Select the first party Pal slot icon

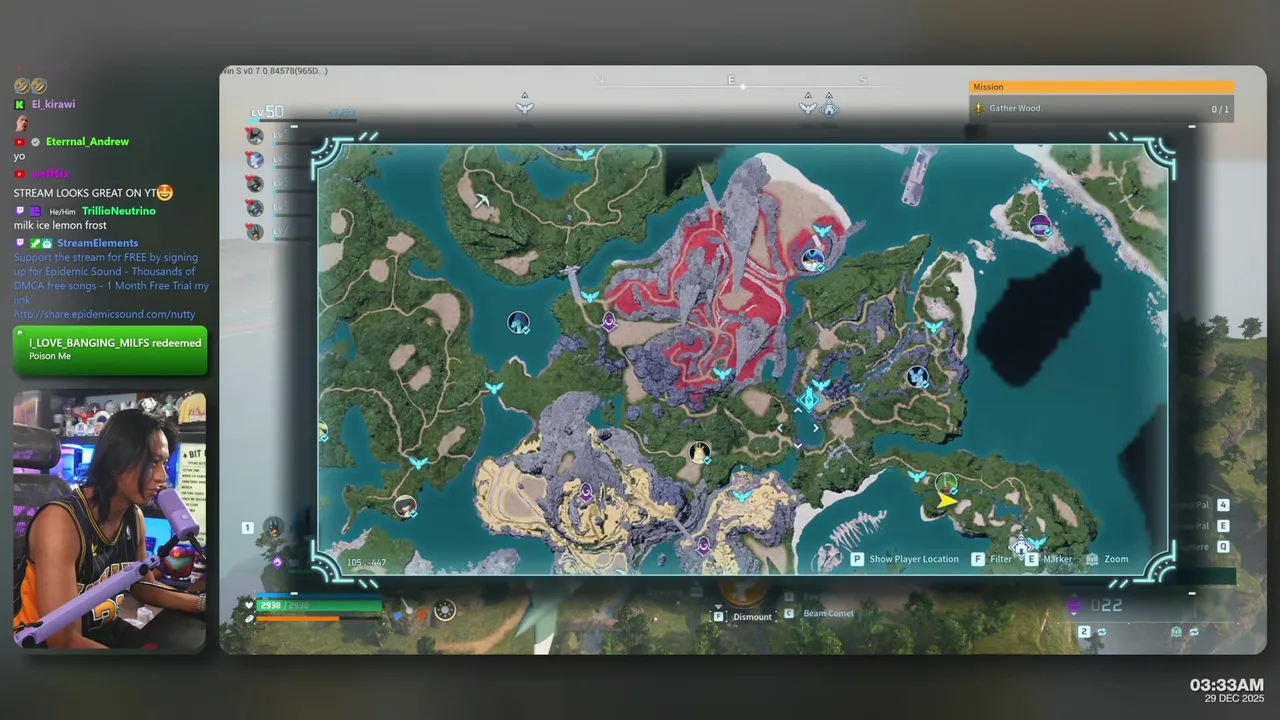[255, 136]
